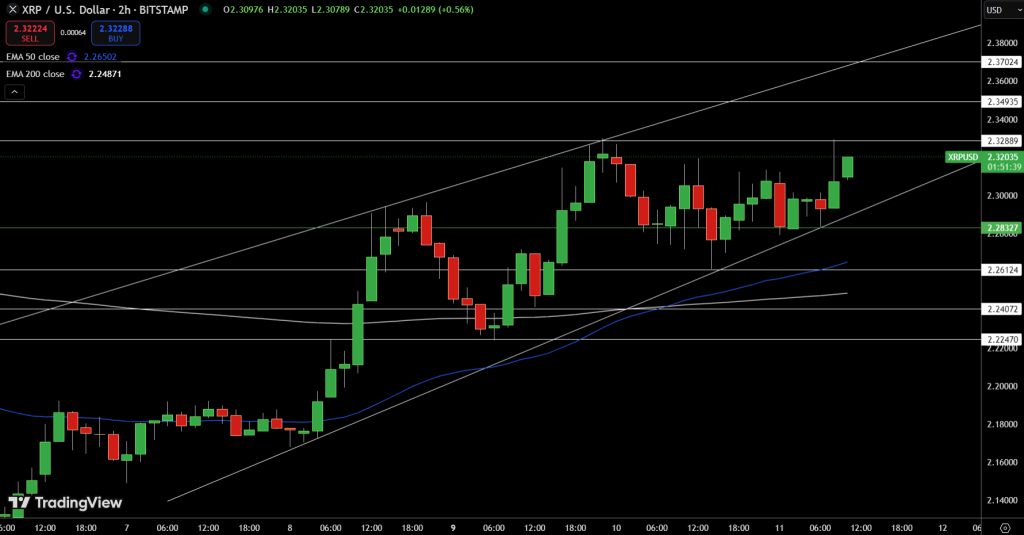Click the latest green candle on the chart
The image size is (1024, 535).
pos(848,167)
